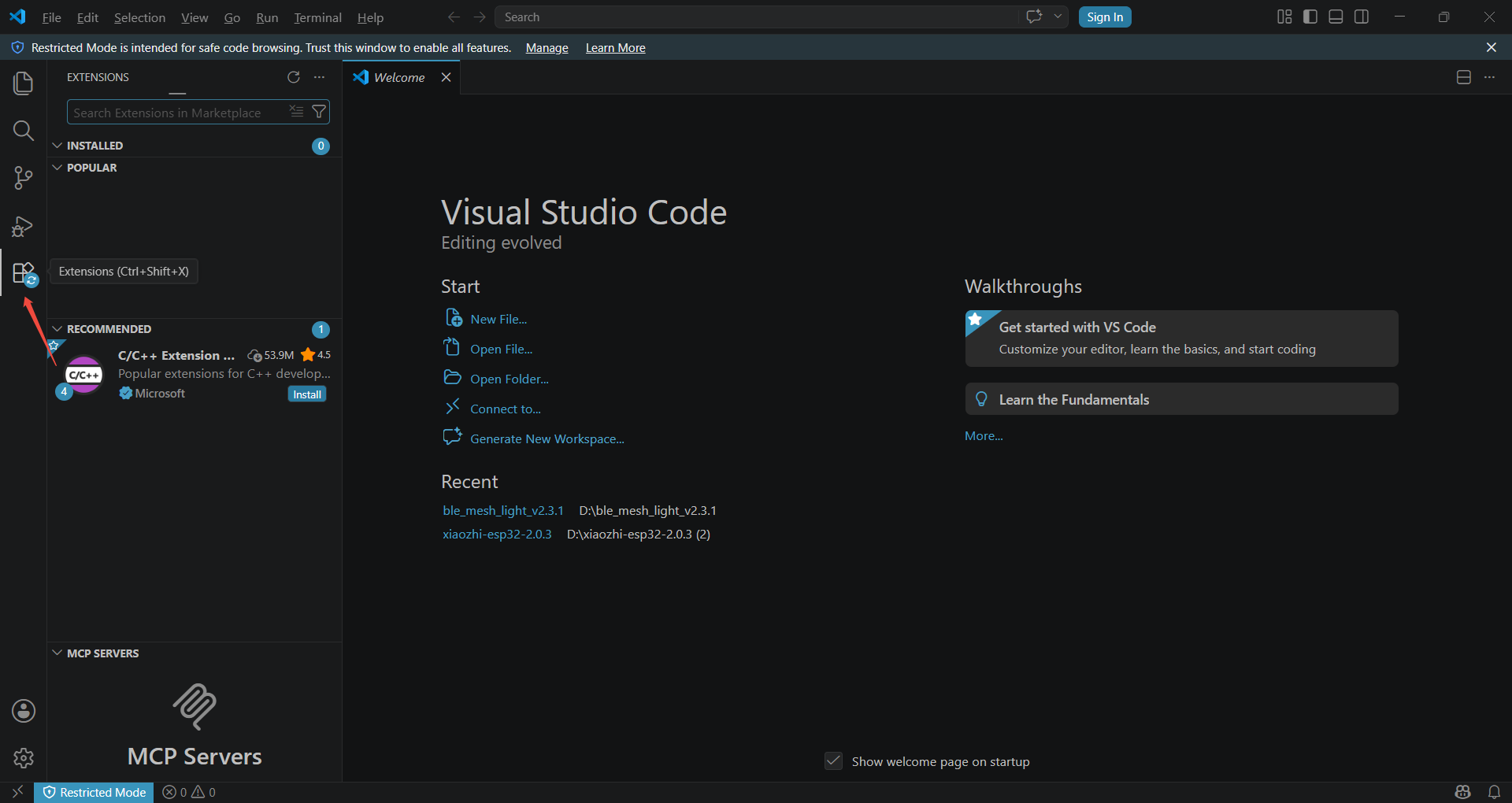This screenshot has width=1512, height=803.
Task: Open Source Control view
Action: 24,178
